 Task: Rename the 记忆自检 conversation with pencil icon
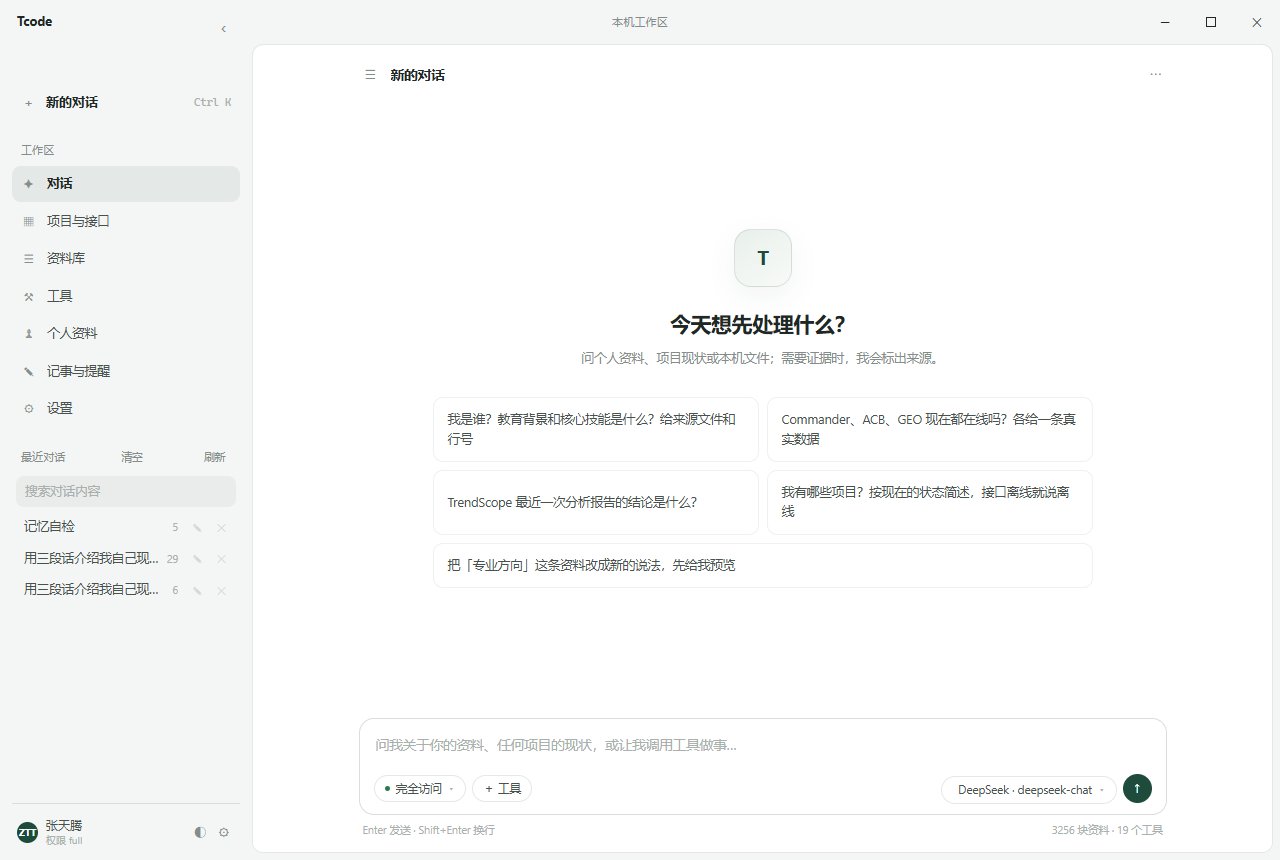(197, 527)
